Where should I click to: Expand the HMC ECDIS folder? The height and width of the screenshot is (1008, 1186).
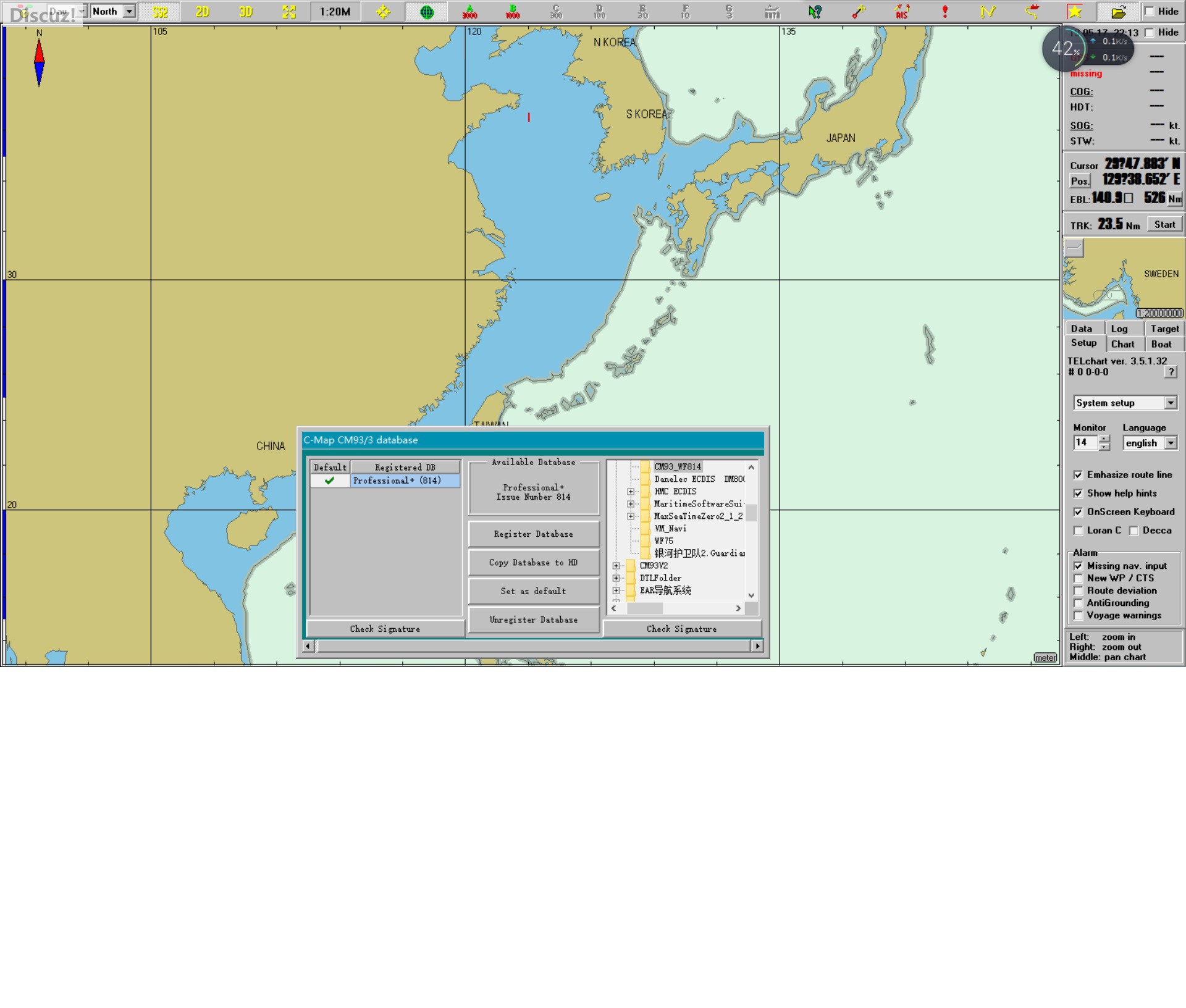tap(631, 492)
